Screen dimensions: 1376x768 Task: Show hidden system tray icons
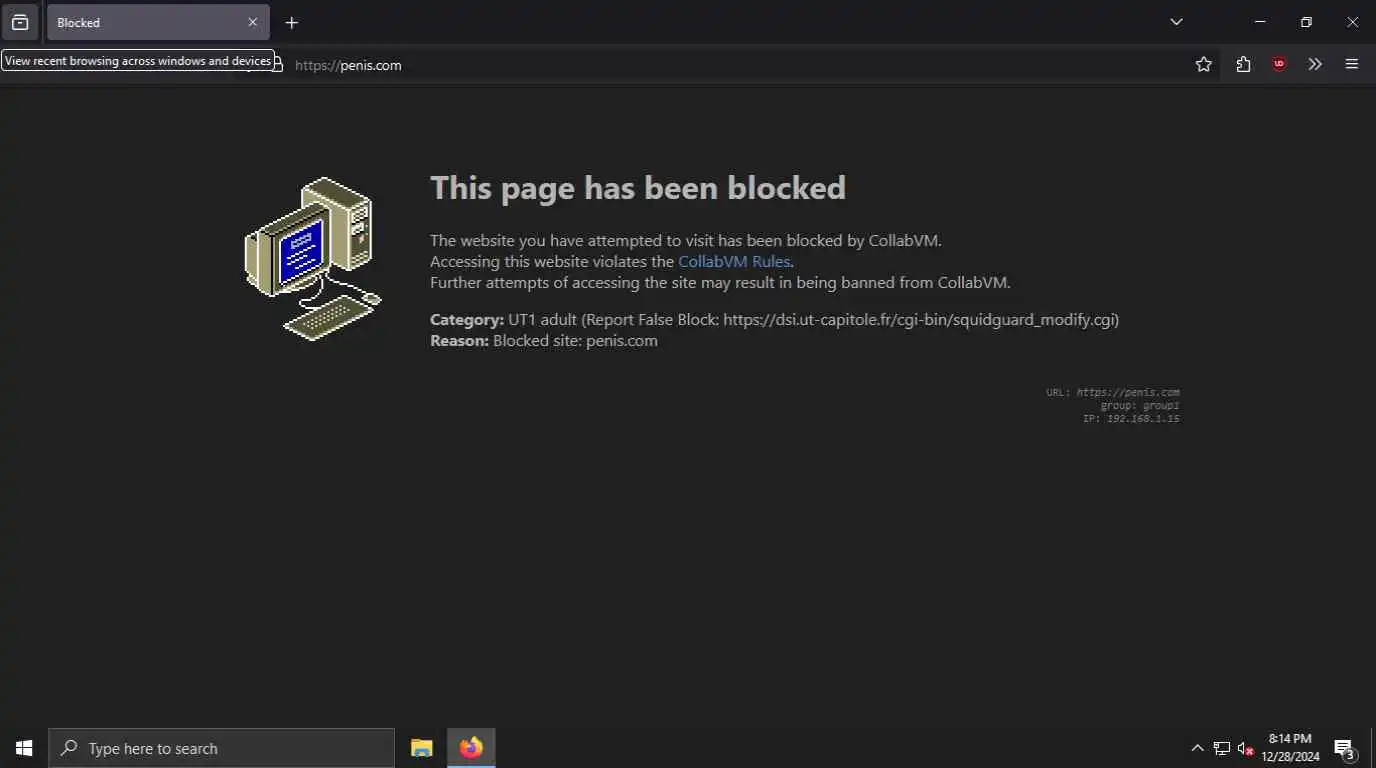point(1197,748)
